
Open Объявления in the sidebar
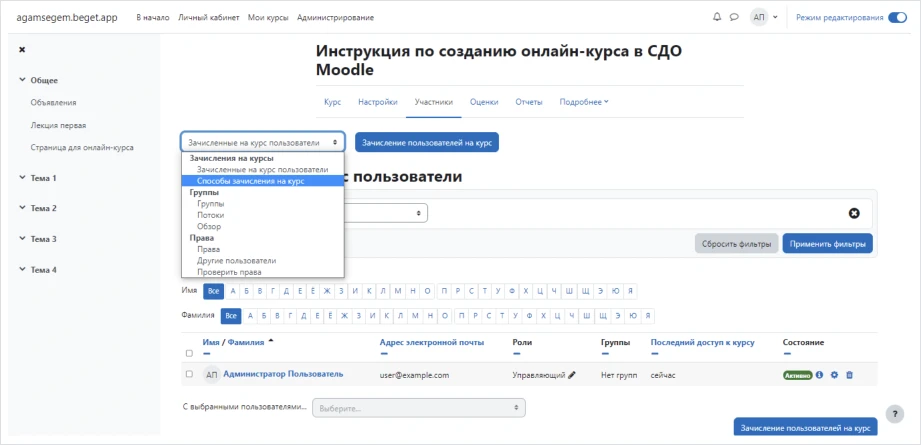point(53,102)
